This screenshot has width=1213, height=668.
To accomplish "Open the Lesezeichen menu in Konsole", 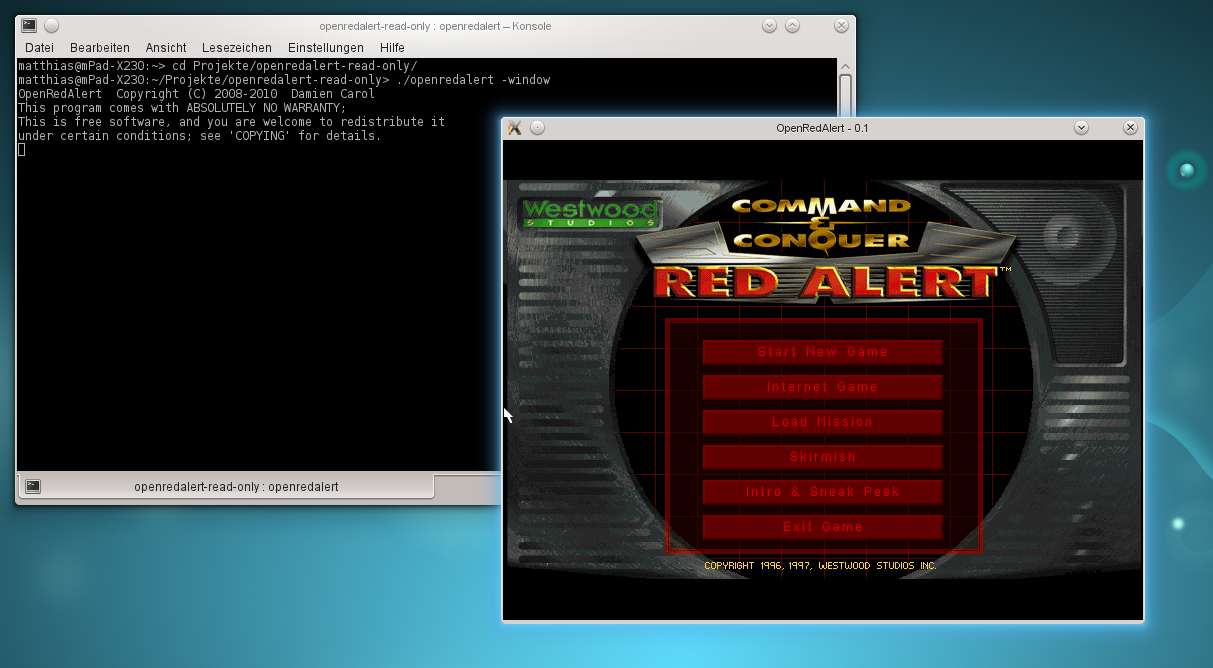I will pos(237,47).
